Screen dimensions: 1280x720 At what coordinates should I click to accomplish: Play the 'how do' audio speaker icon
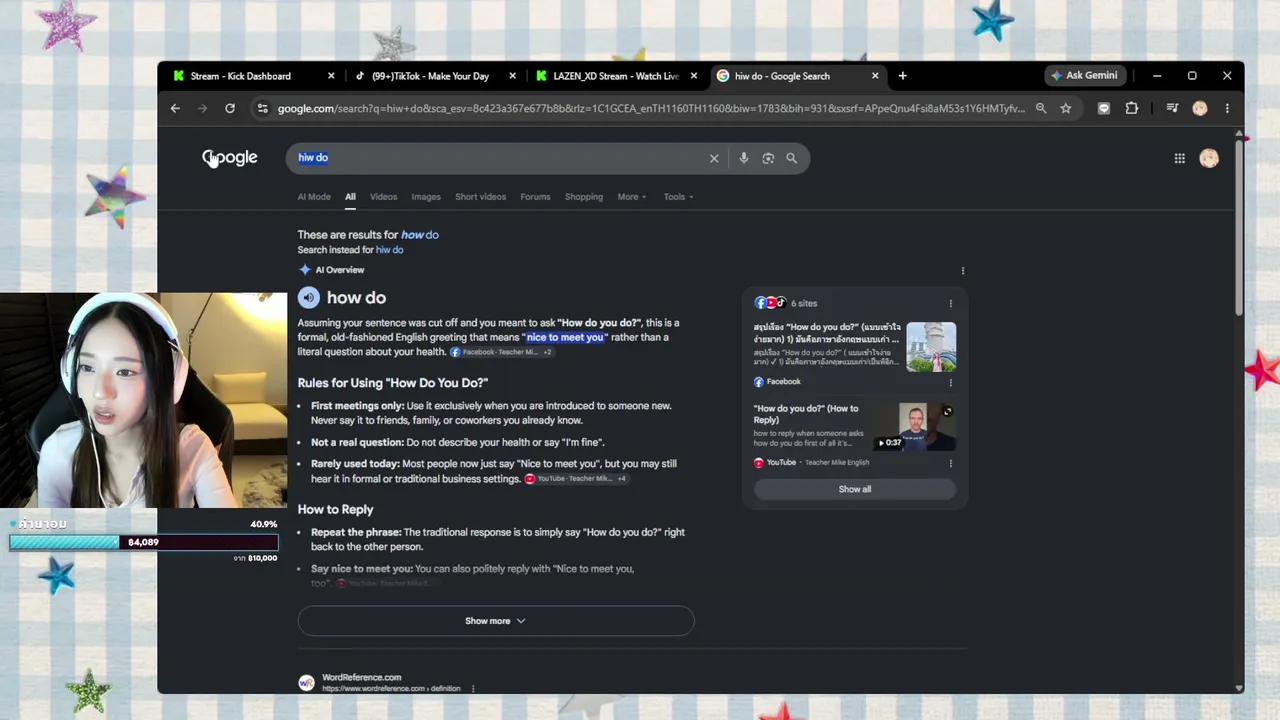point(309,297)
